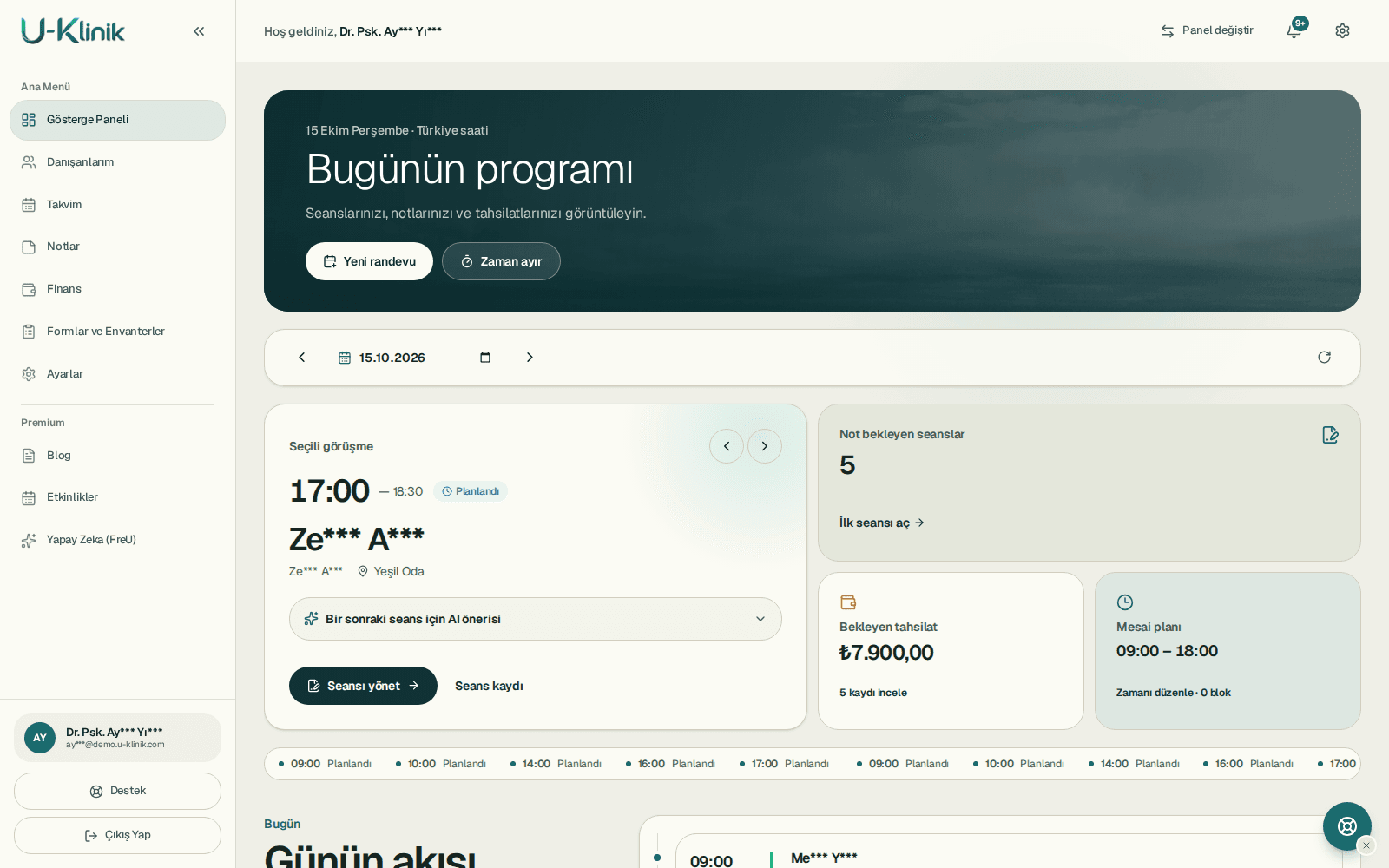Show next selected appointment
This screenshot has width=1389, height=868.
tap(765, 446)
